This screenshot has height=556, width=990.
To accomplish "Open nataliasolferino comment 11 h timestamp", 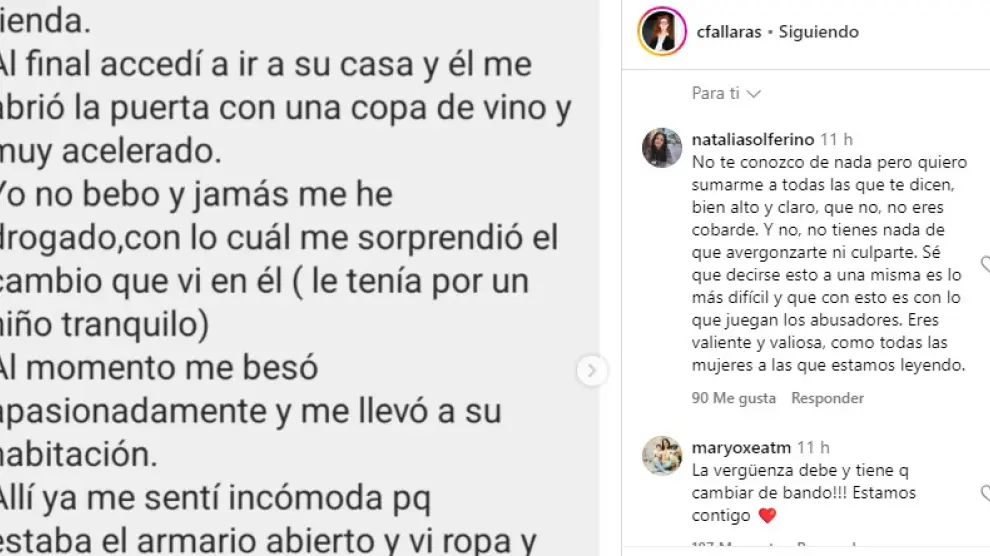I will (837, 139).
